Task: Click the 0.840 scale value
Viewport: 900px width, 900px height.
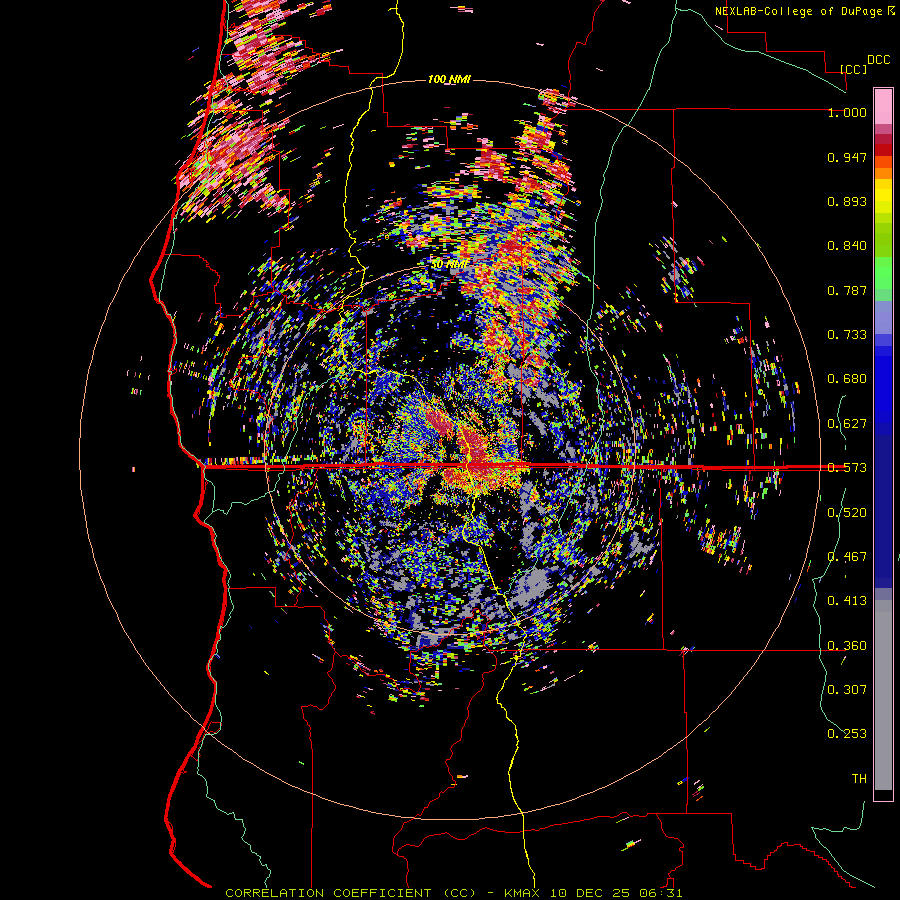Action: coord(847,246)
